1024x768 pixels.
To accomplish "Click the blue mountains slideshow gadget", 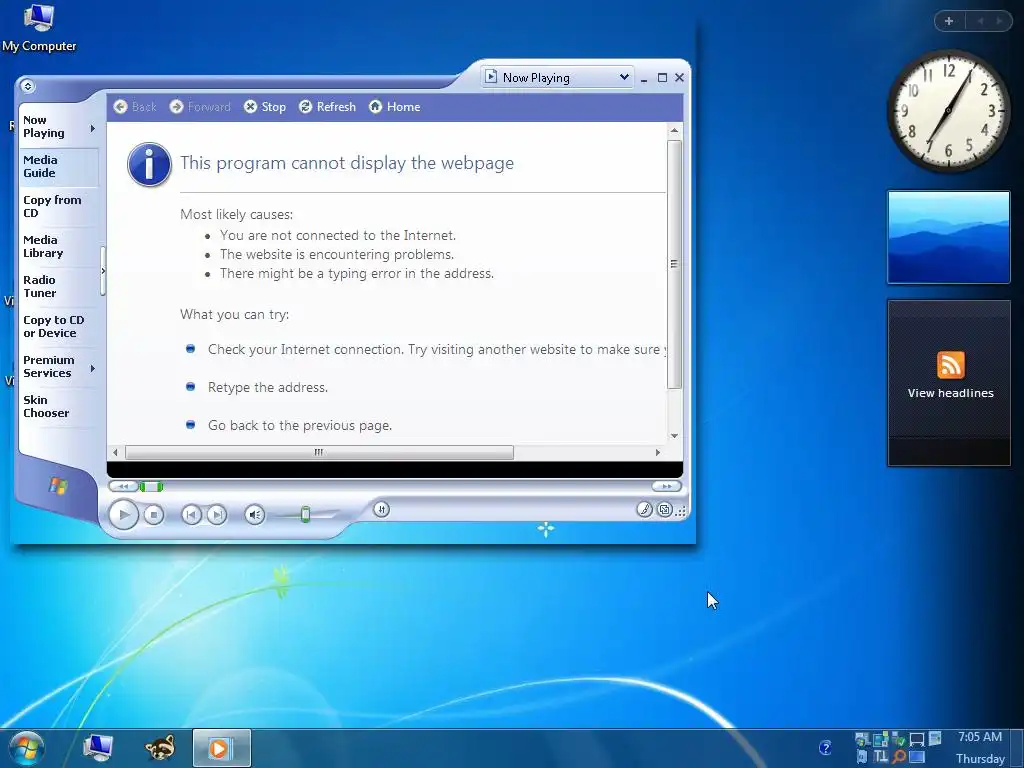I will pyautogui.click(x=948, y=237).
